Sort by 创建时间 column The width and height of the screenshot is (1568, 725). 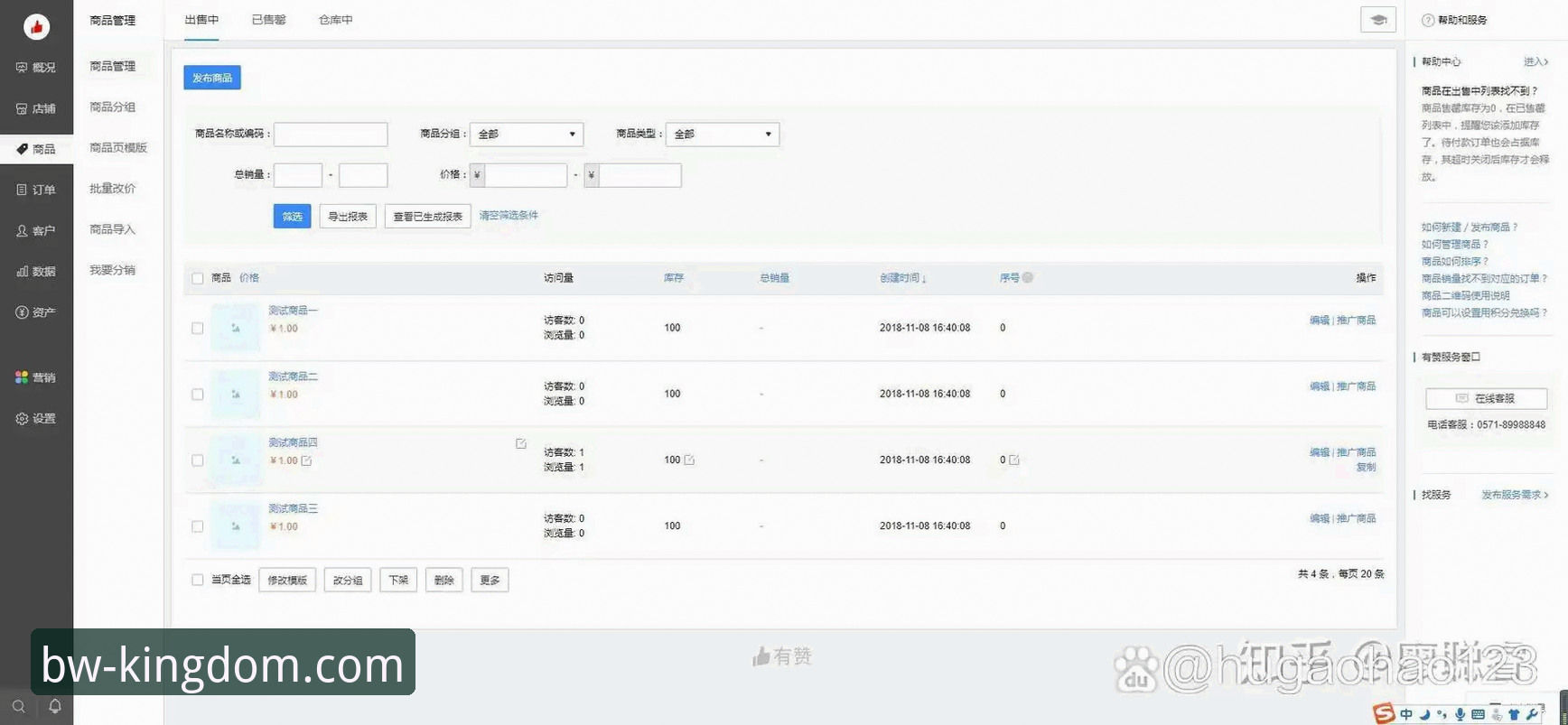[x=903, y=278]
